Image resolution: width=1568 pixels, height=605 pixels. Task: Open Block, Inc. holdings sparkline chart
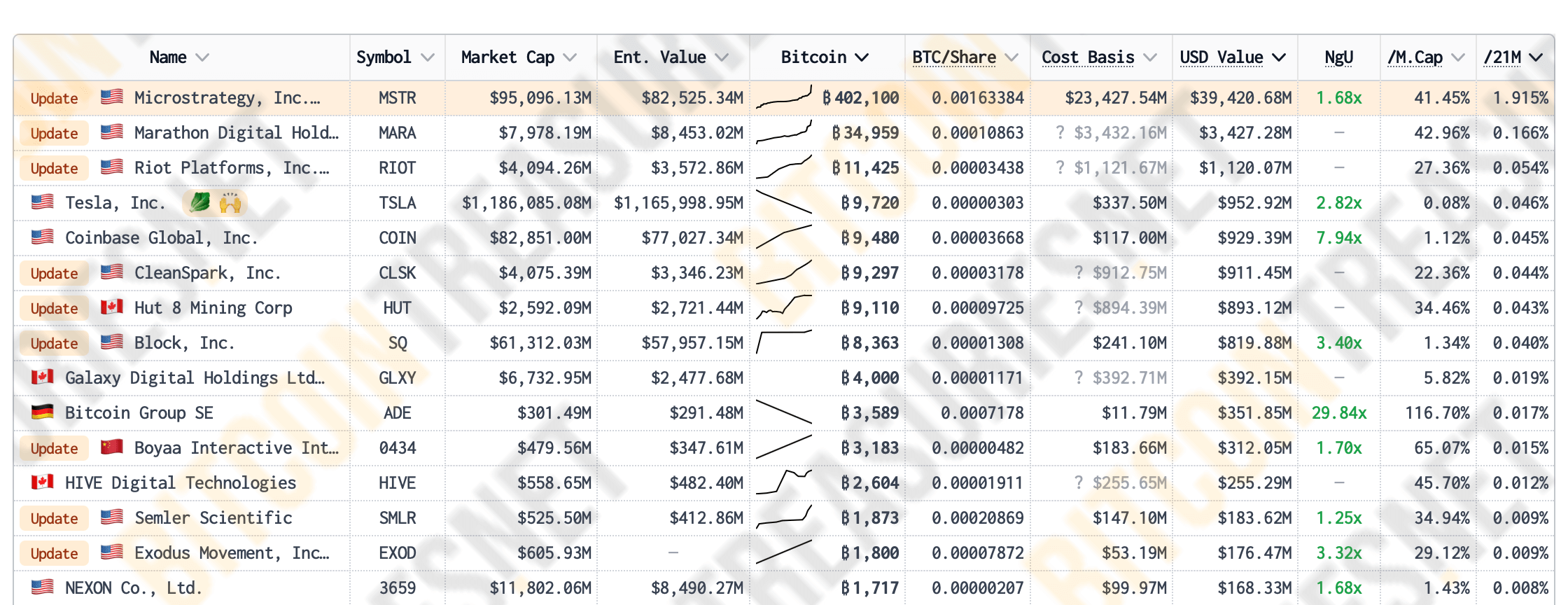784,342
